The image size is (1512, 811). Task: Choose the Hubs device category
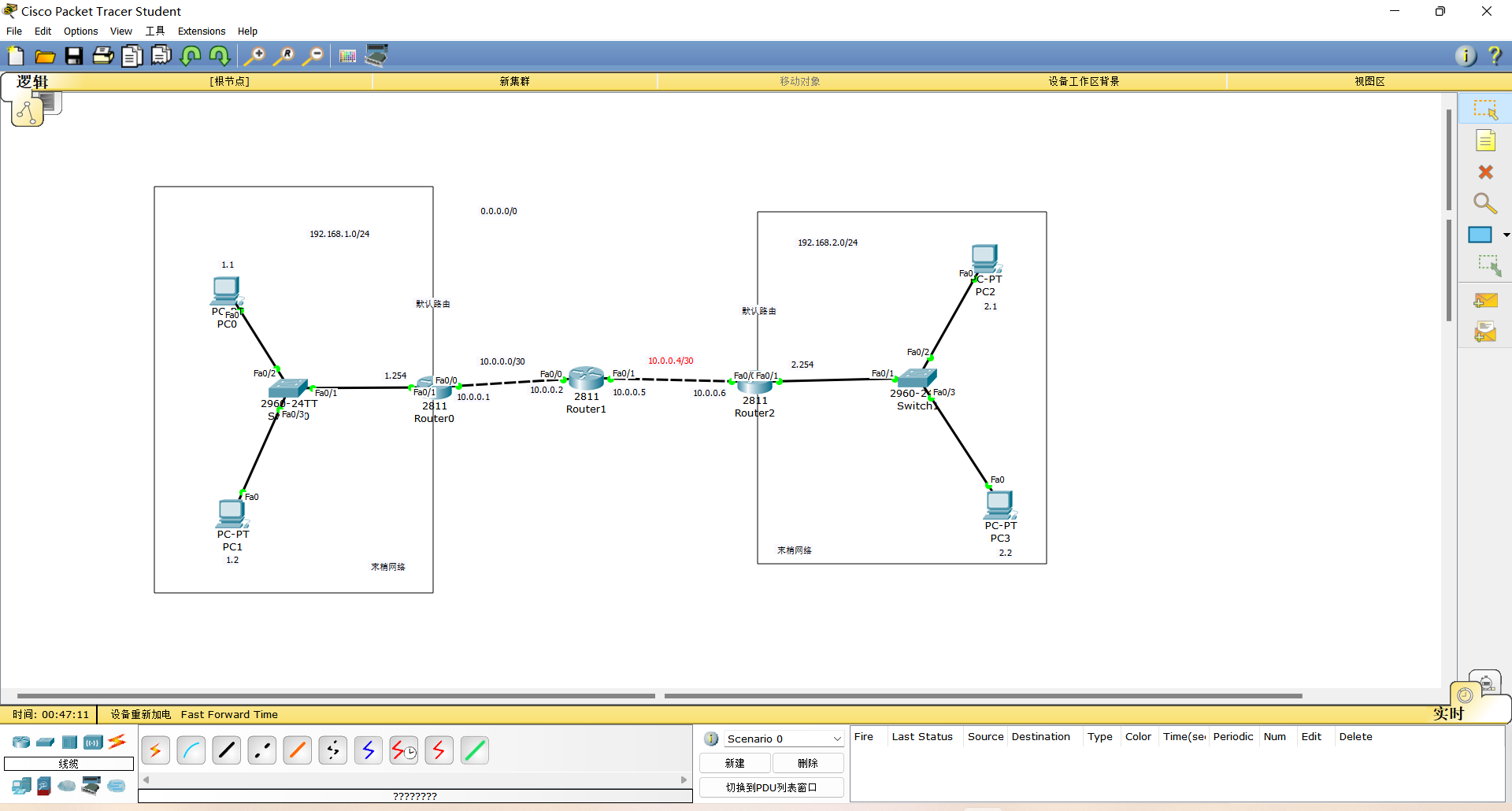(x=69, y=742)
